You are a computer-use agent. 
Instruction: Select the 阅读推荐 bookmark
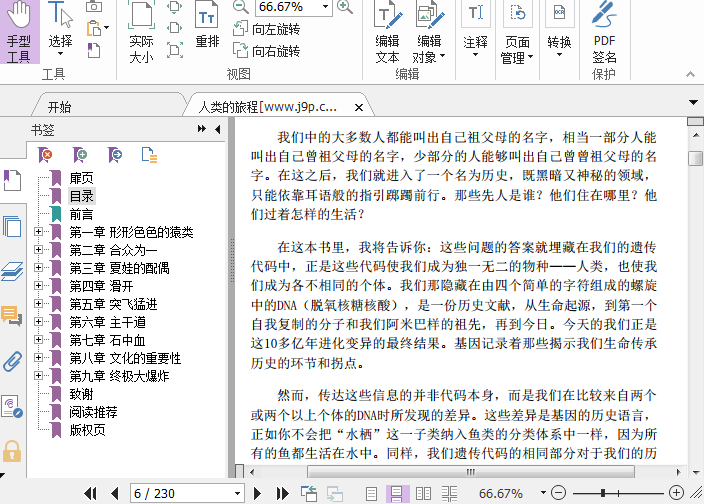tap(93, 412)
